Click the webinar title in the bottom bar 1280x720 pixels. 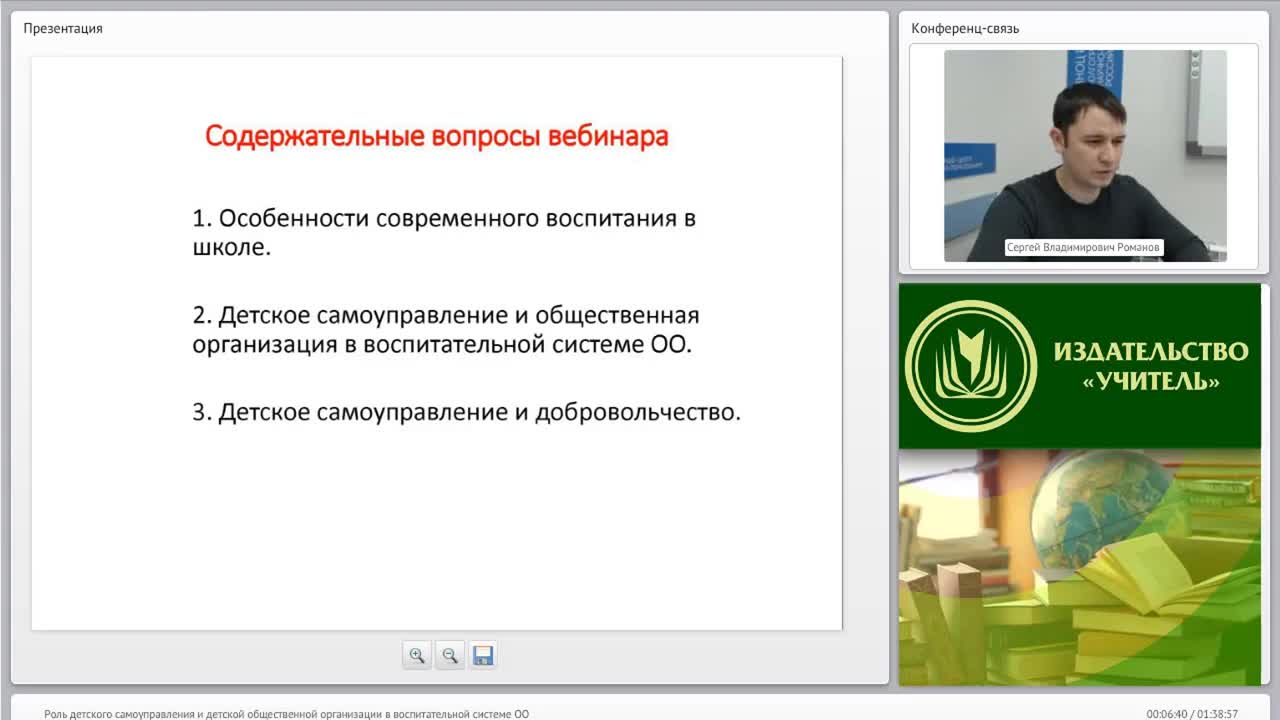[x=286, y=714]
